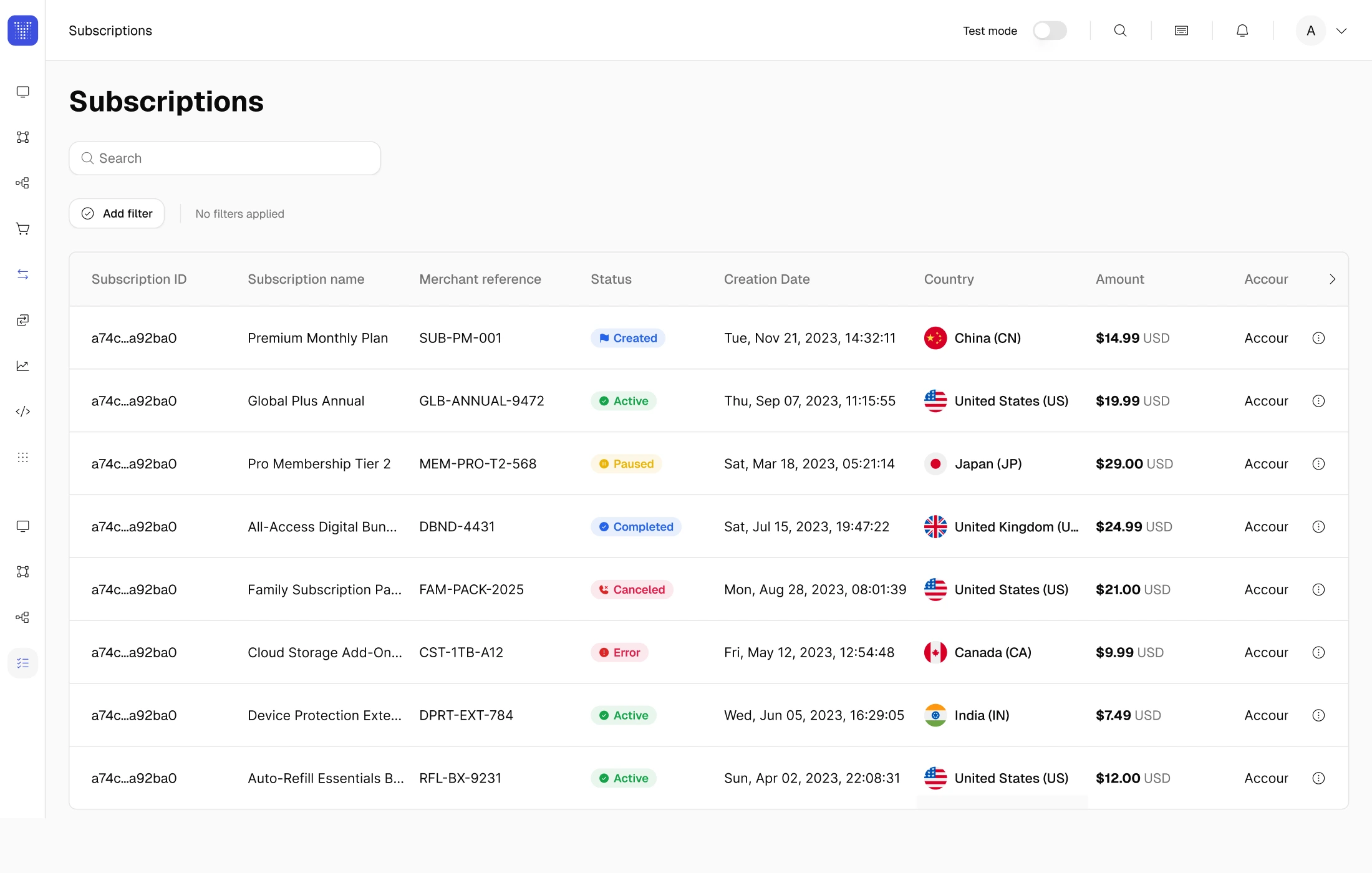
Task: Open the analytics chart sidebar icon
Action: pyautogui.click(x=23, y=366)
